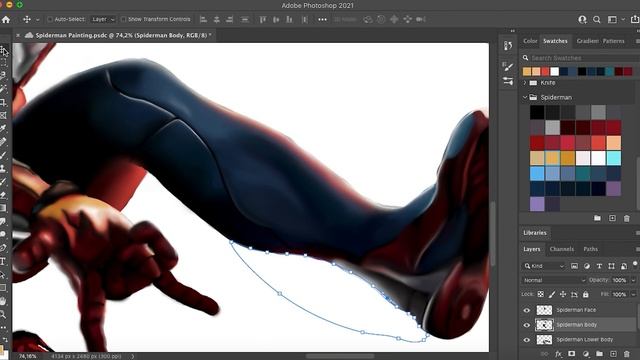The width and height of the screenshot is (640, 360).
Task: Hide the Spiderman Body layer
Action: tap(527, 325)
